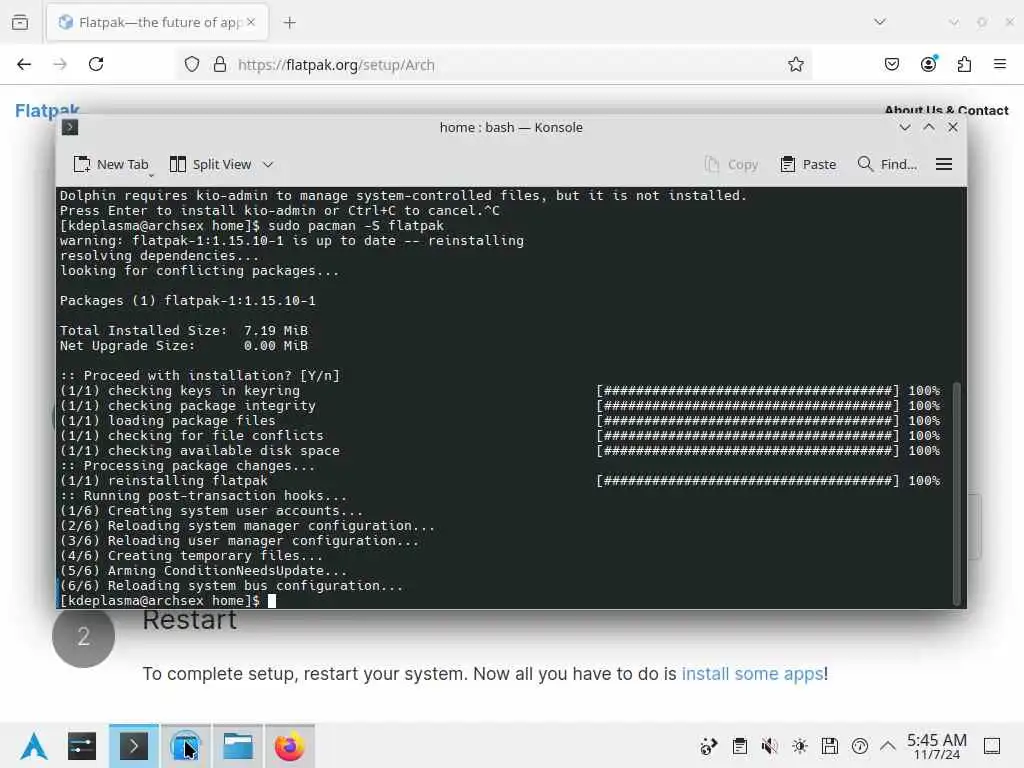Click the Konsole terminal scrollbar
This screenshot has height=768, width=1024.
(957, 494)
